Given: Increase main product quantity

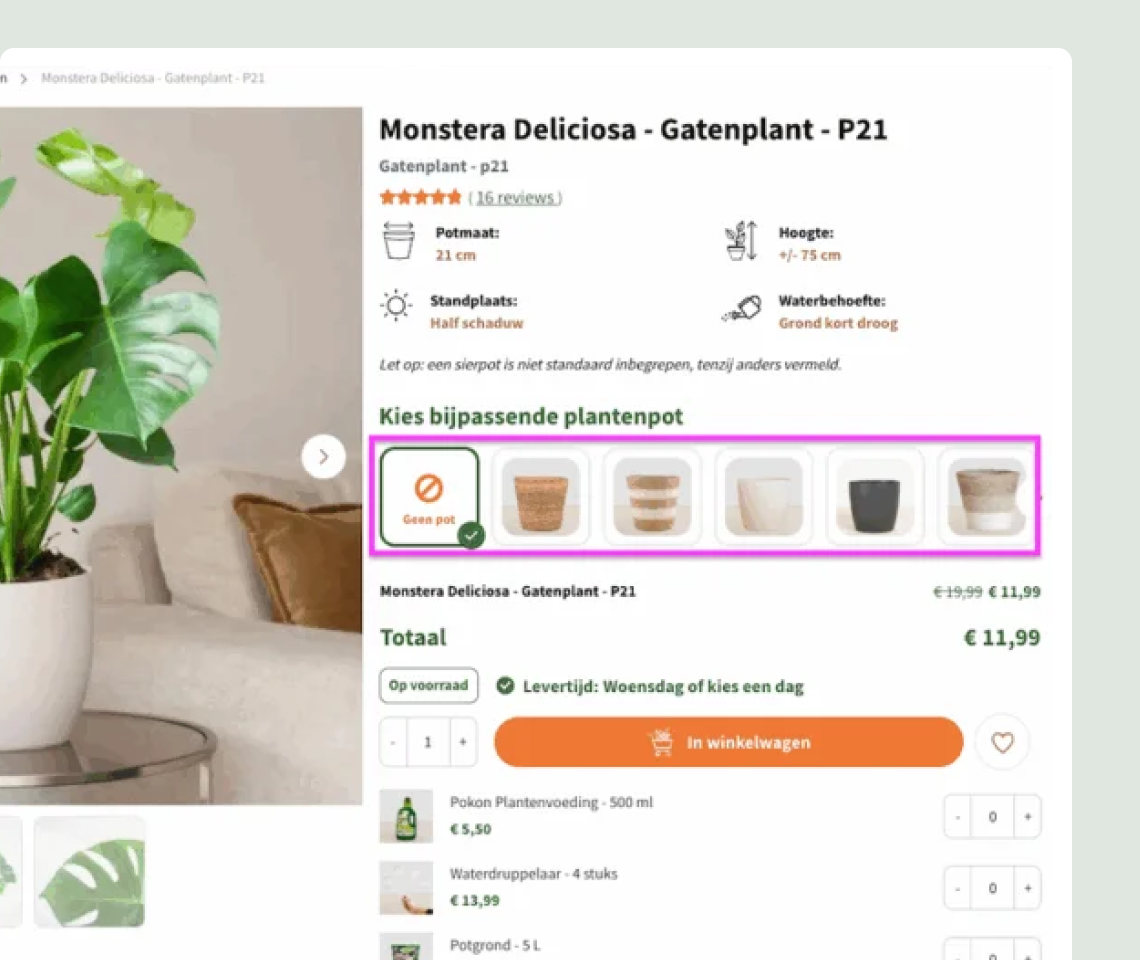Looking at the screenshot, I should pyautogui.click(x=462, y=742).
